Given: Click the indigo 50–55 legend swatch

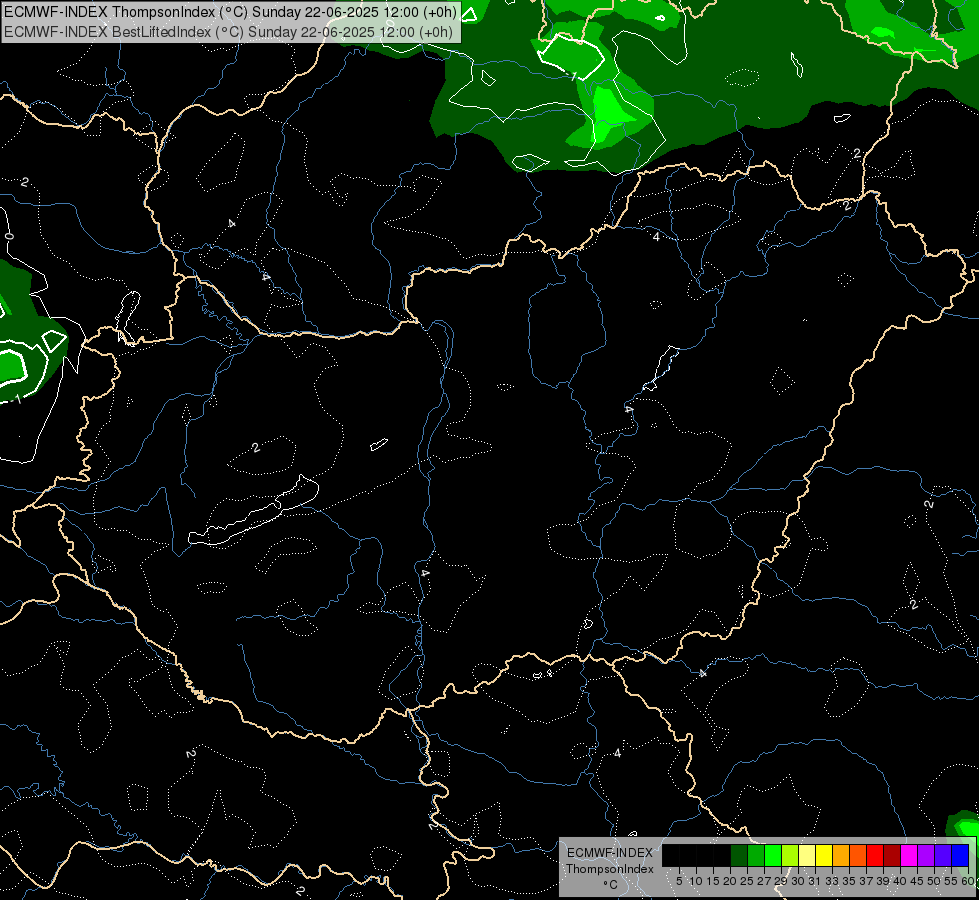Looking at the screenshot, I should 943,855.
